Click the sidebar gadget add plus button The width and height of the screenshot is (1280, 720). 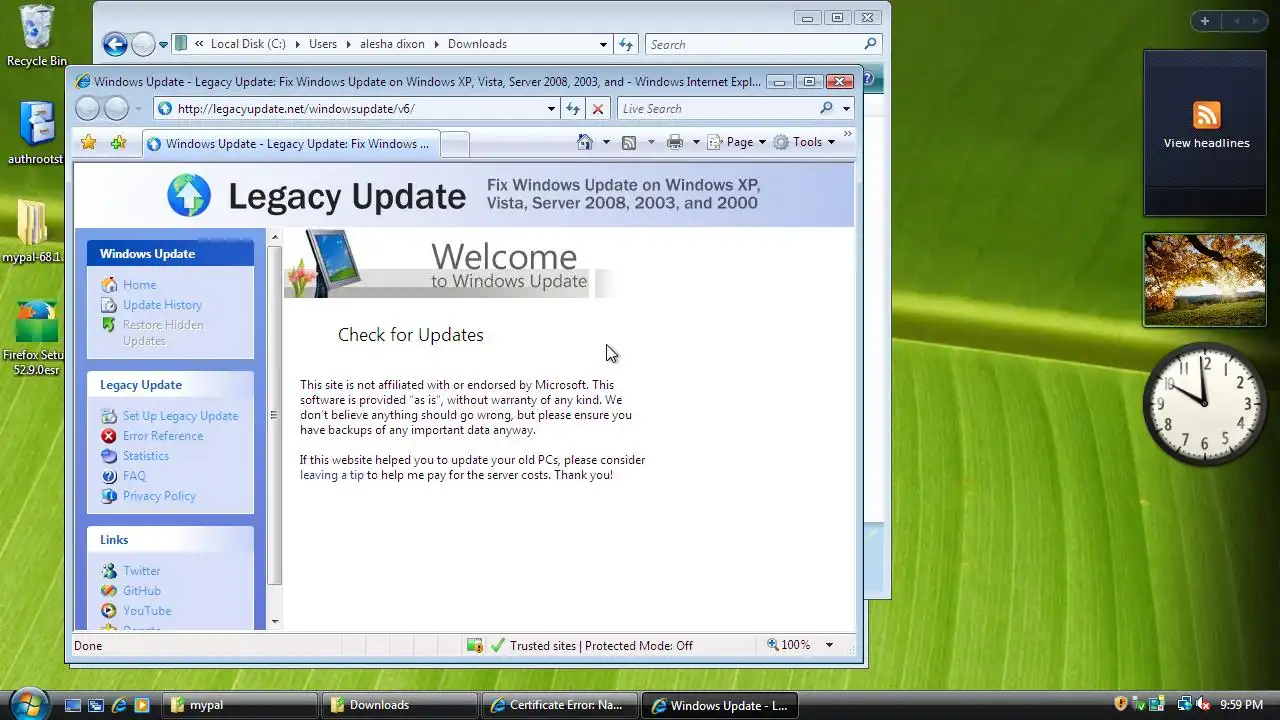1205,21
